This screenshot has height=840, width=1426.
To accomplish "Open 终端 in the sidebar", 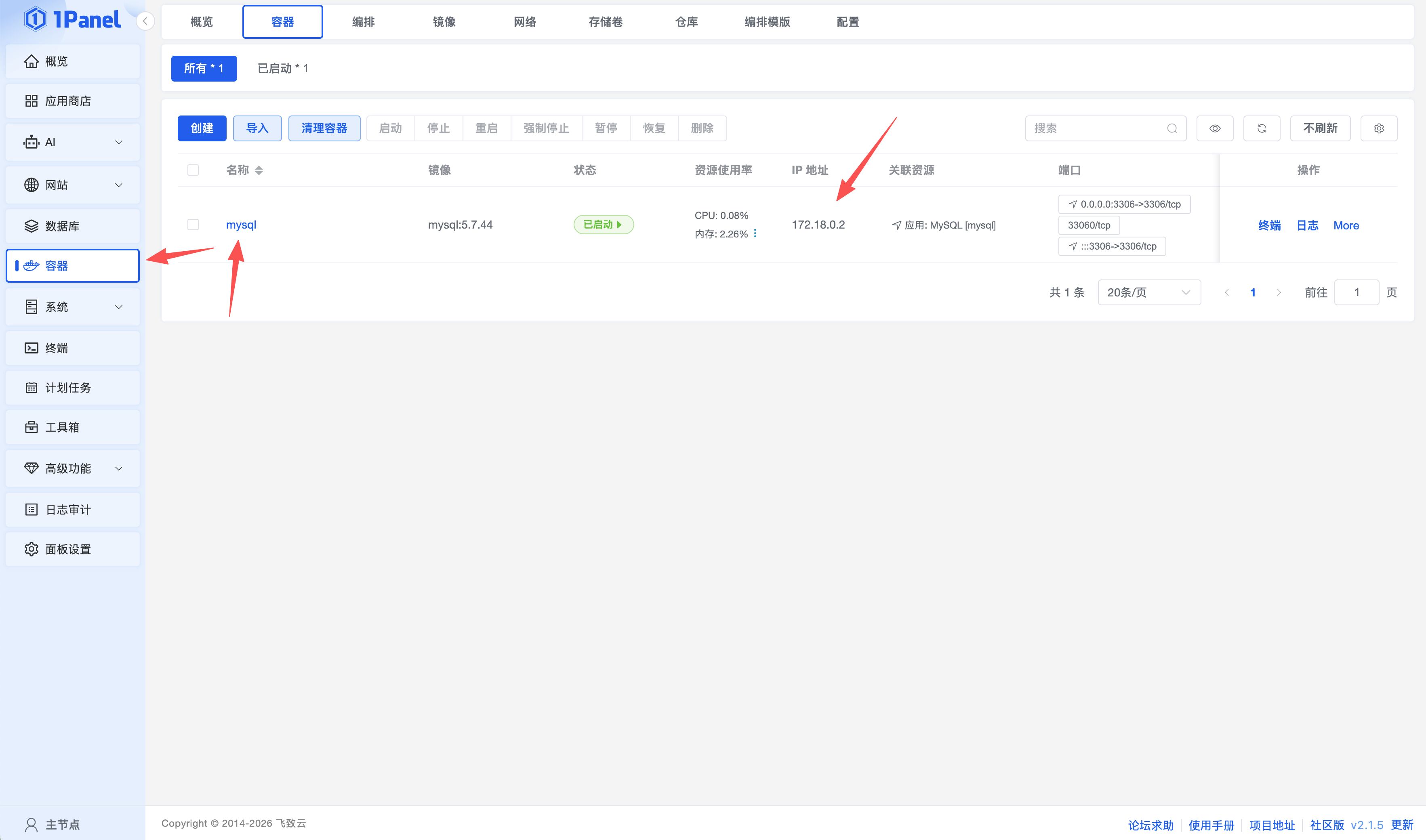I will pyautogui.click(x=57, y=348).
